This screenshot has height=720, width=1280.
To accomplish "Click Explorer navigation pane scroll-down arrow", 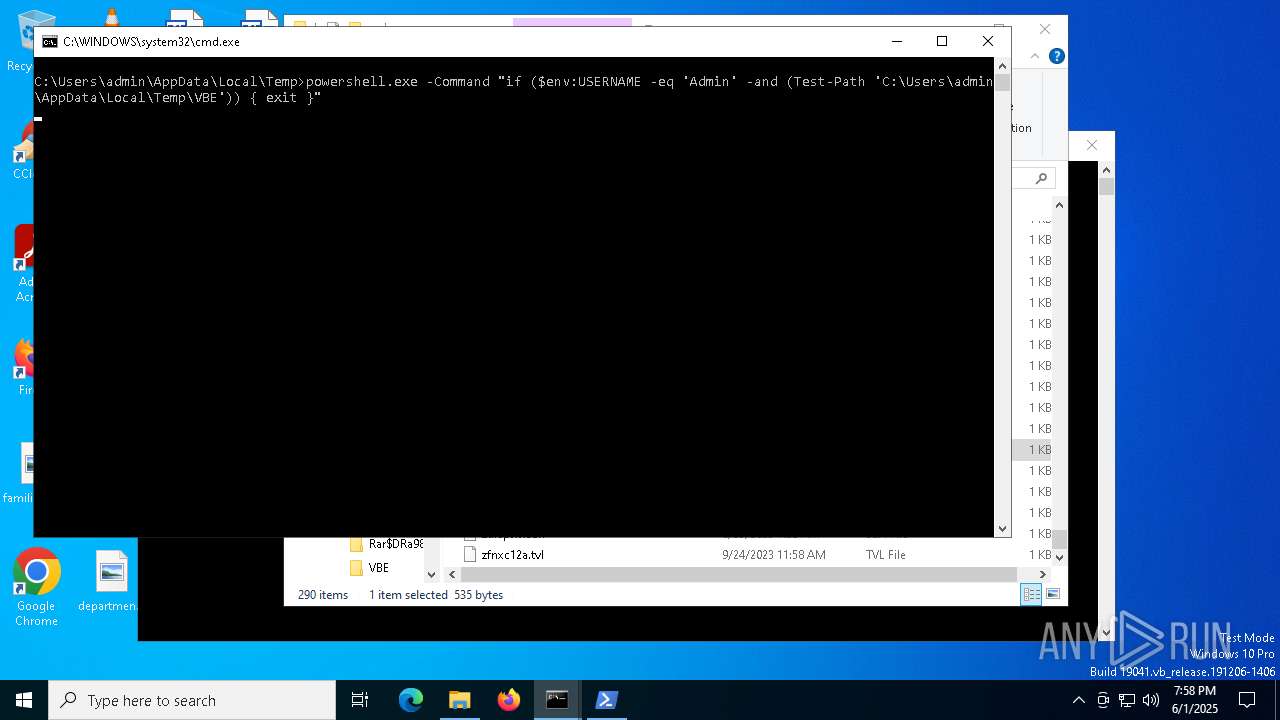I will point(432,574).
